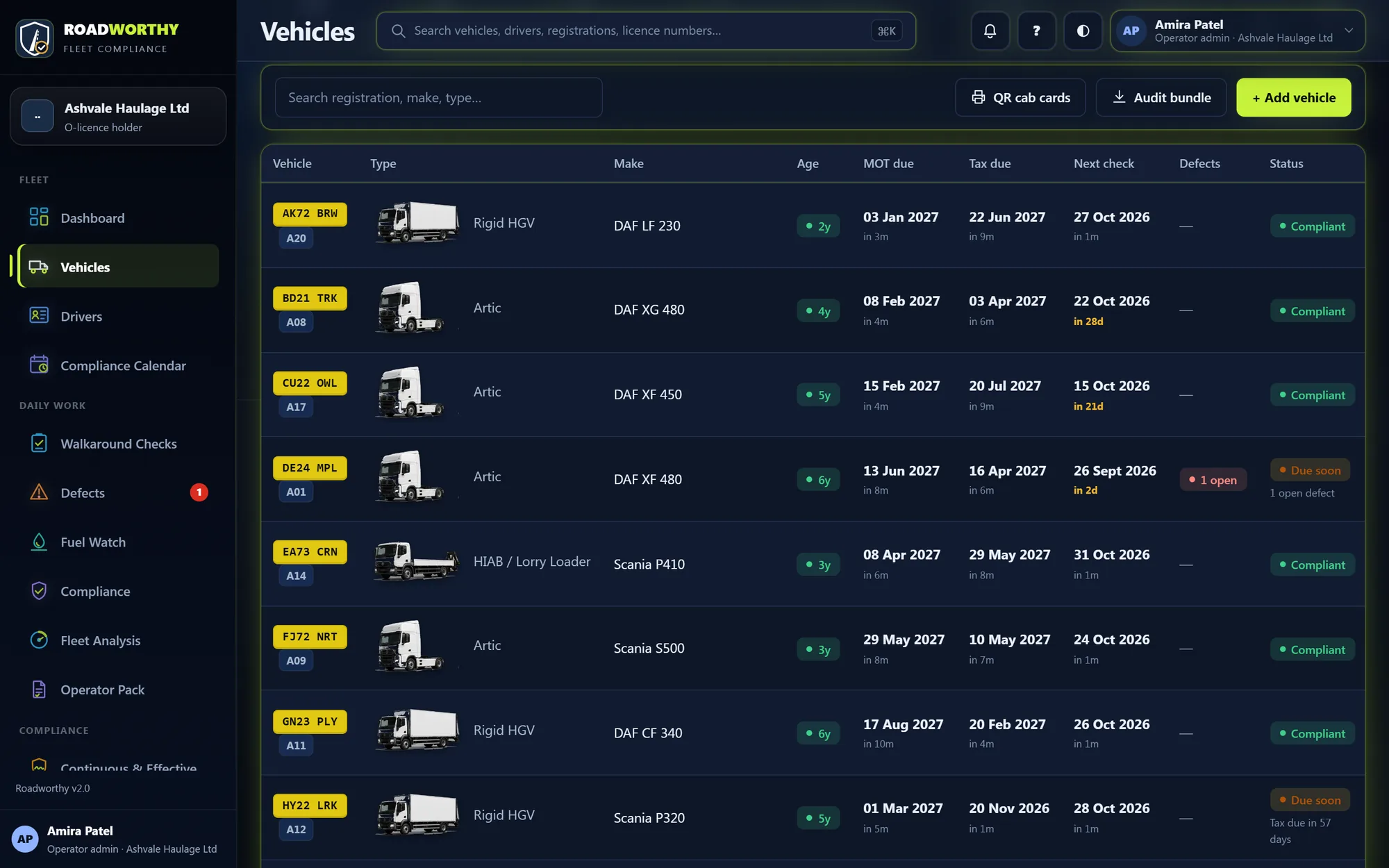
Task: Click the QR cab cards button
Action: [1020, 97]
